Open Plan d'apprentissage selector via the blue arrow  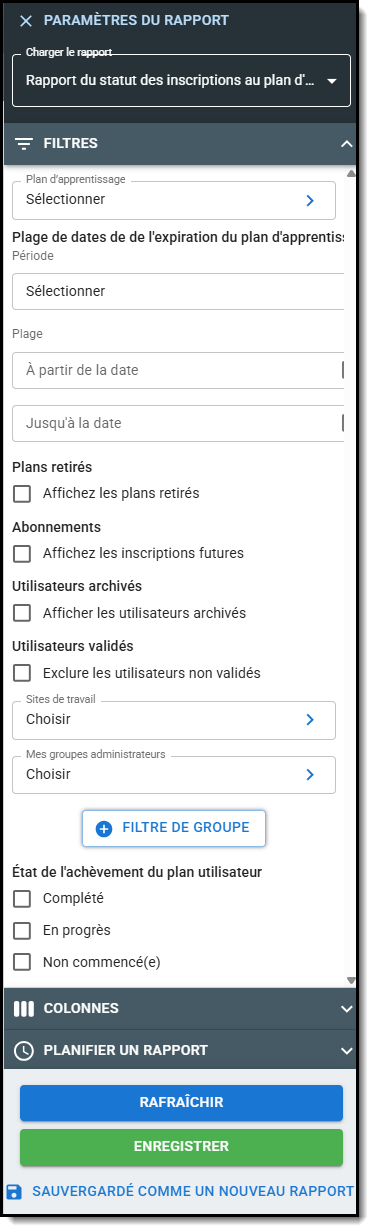310,200
